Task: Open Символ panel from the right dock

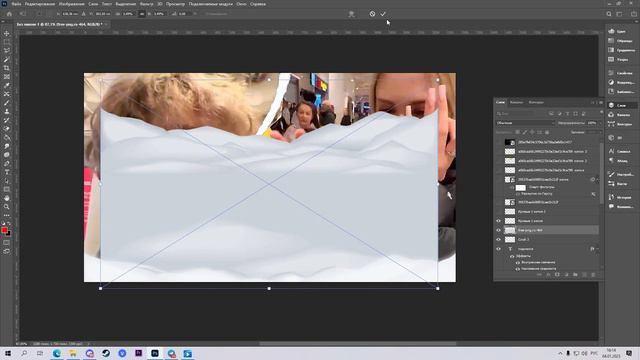Action: click(620, 151)
